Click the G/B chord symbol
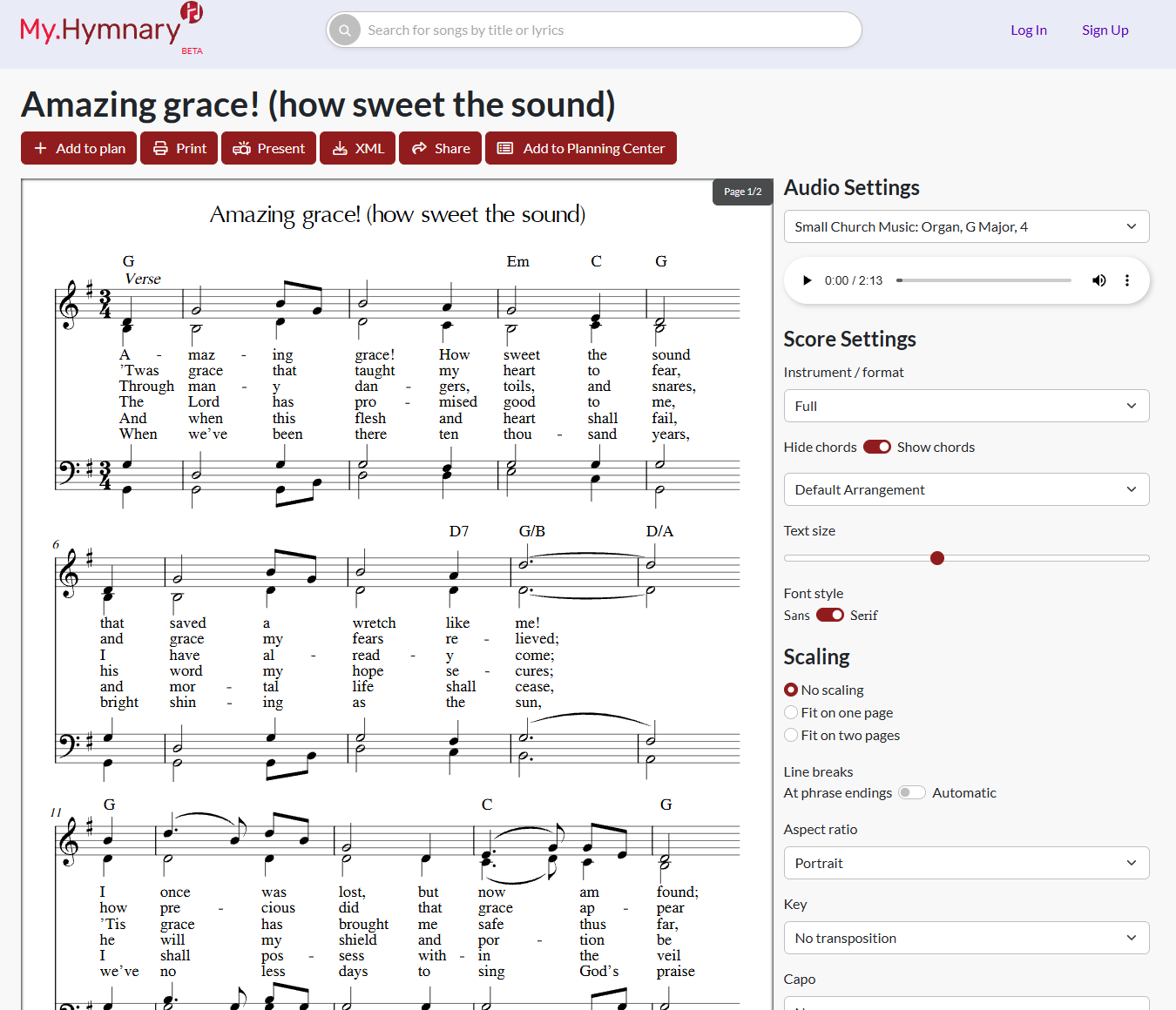 (x=531, y=531)
